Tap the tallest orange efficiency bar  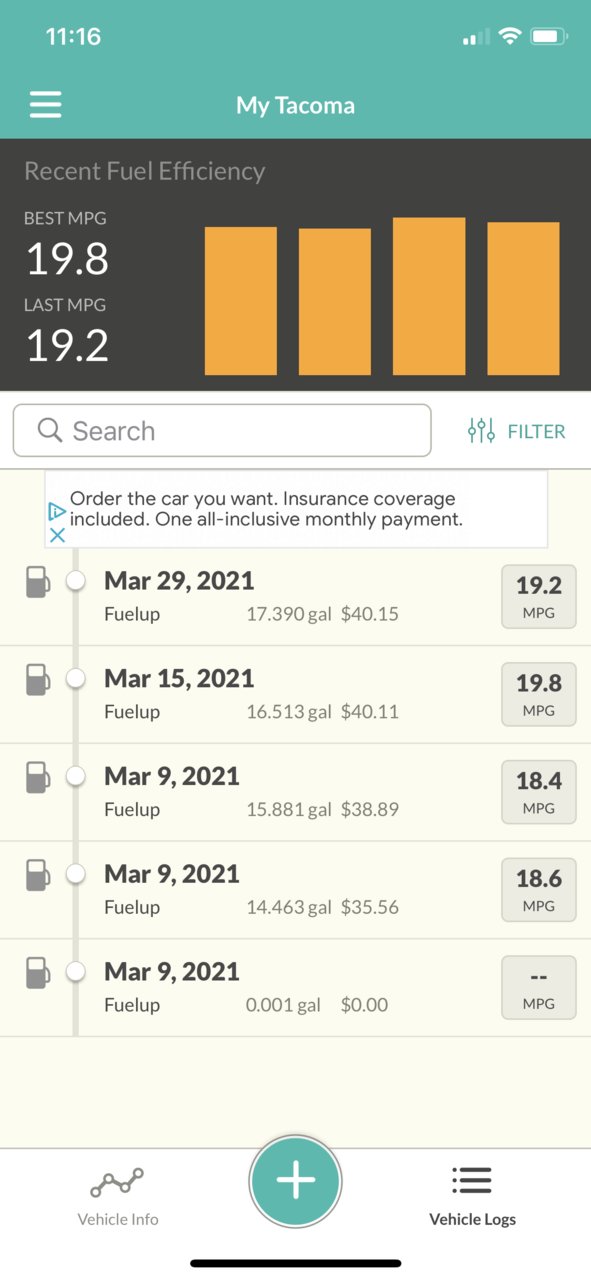[429, 296]
